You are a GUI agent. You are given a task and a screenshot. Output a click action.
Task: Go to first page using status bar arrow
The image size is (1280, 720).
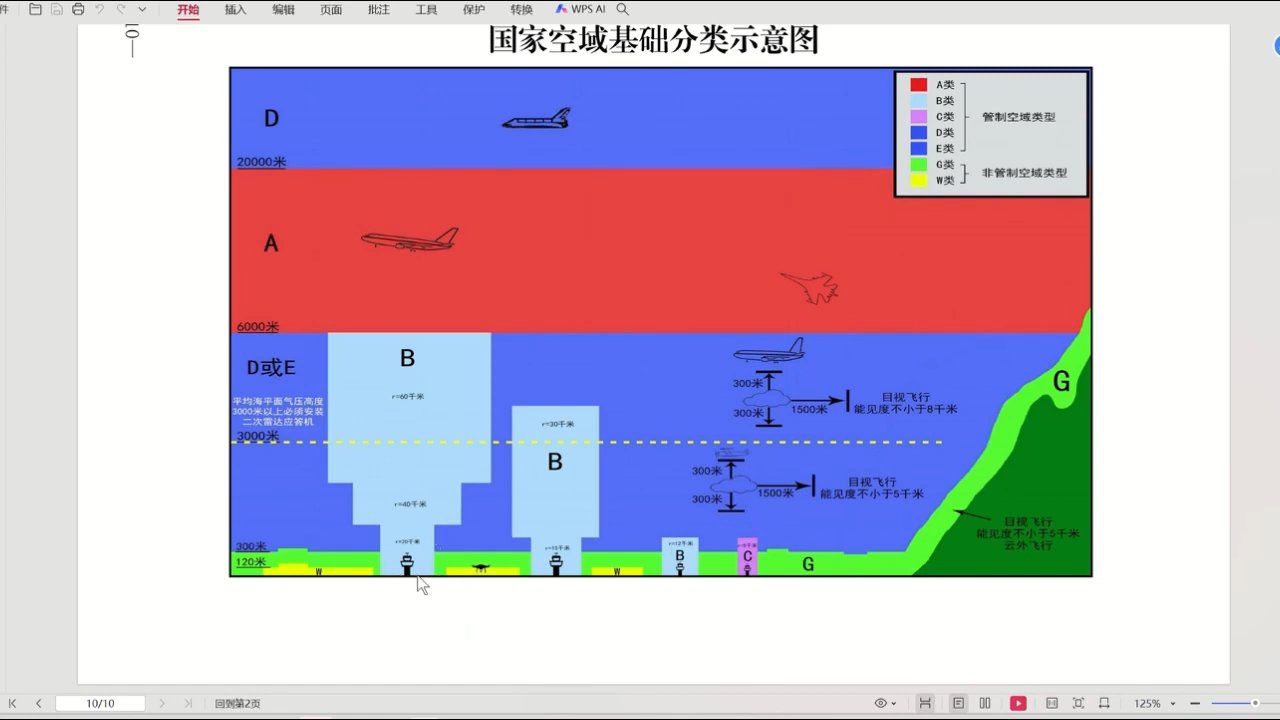point(13,703)
